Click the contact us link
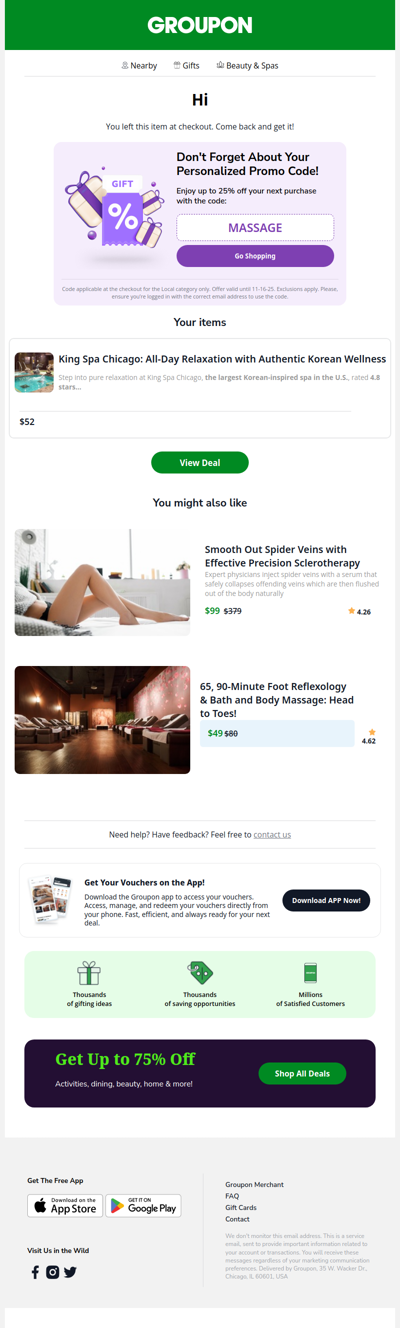The image size is (400, 1328). tap(272, 834)
